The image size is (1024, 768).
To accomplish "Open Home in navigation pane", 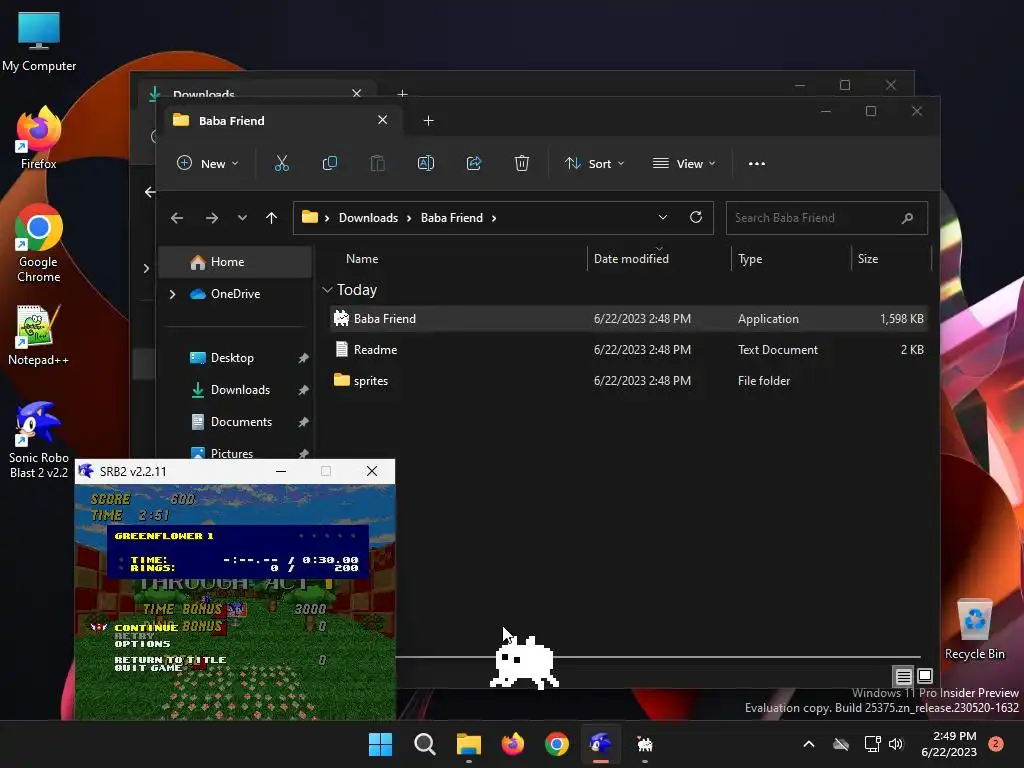I will pos(236,262).
